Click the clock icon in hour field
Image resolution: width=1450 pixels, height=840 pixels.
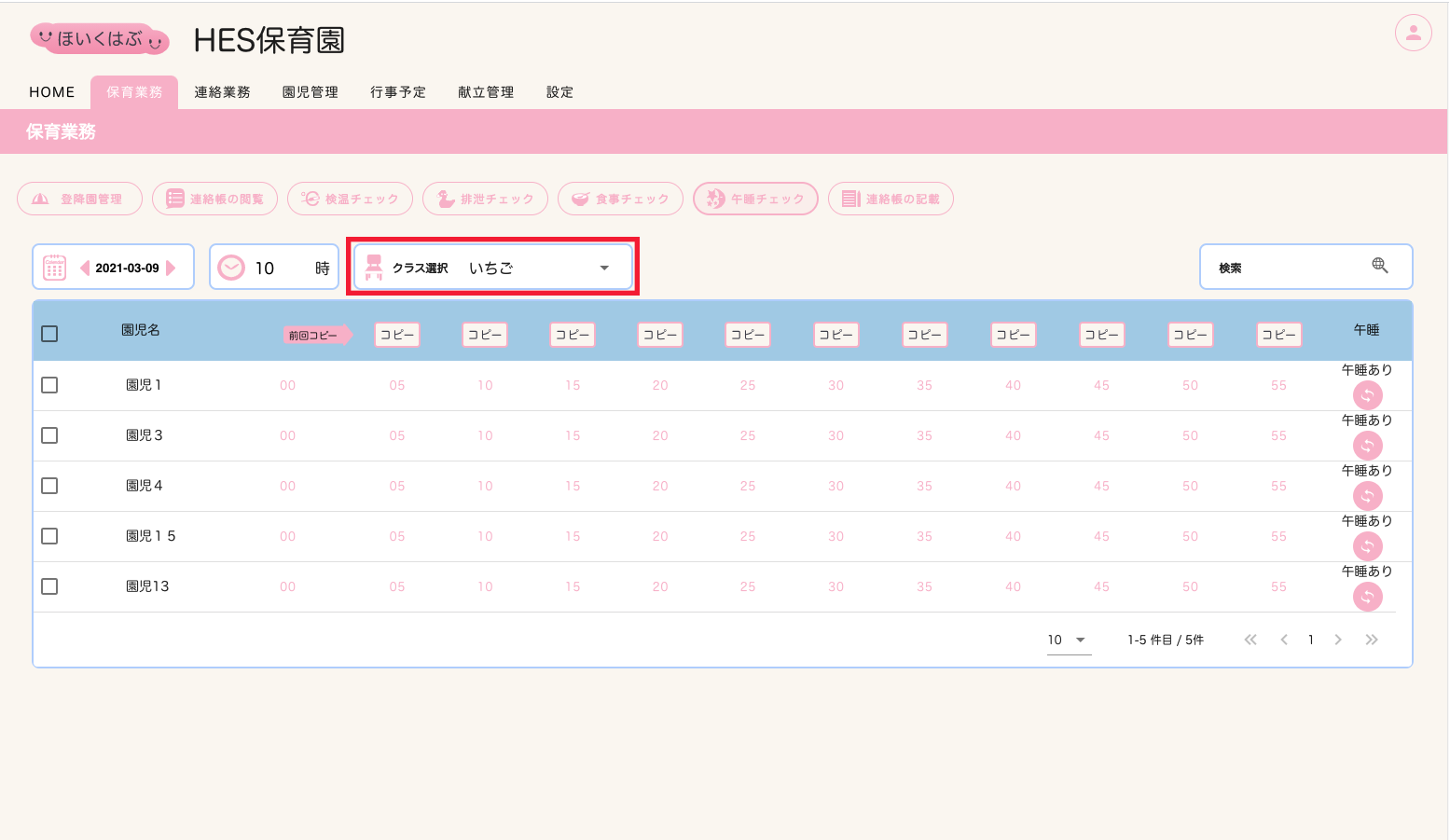(230, 268)
